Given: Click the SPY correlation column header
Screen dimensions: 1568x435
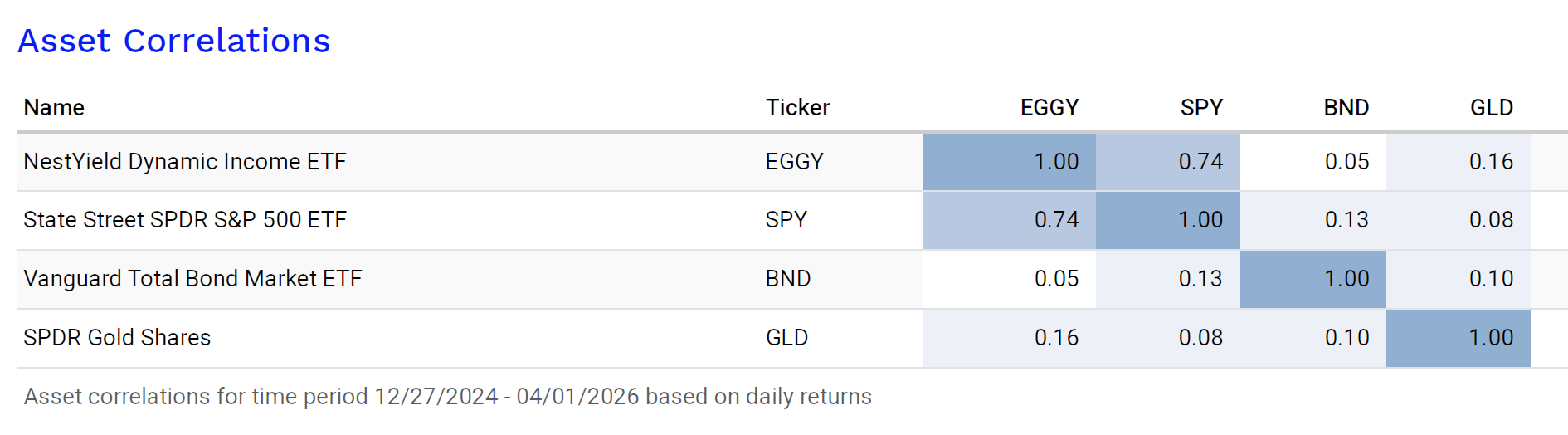Looking at the screenshot, I should (1200, 107).
